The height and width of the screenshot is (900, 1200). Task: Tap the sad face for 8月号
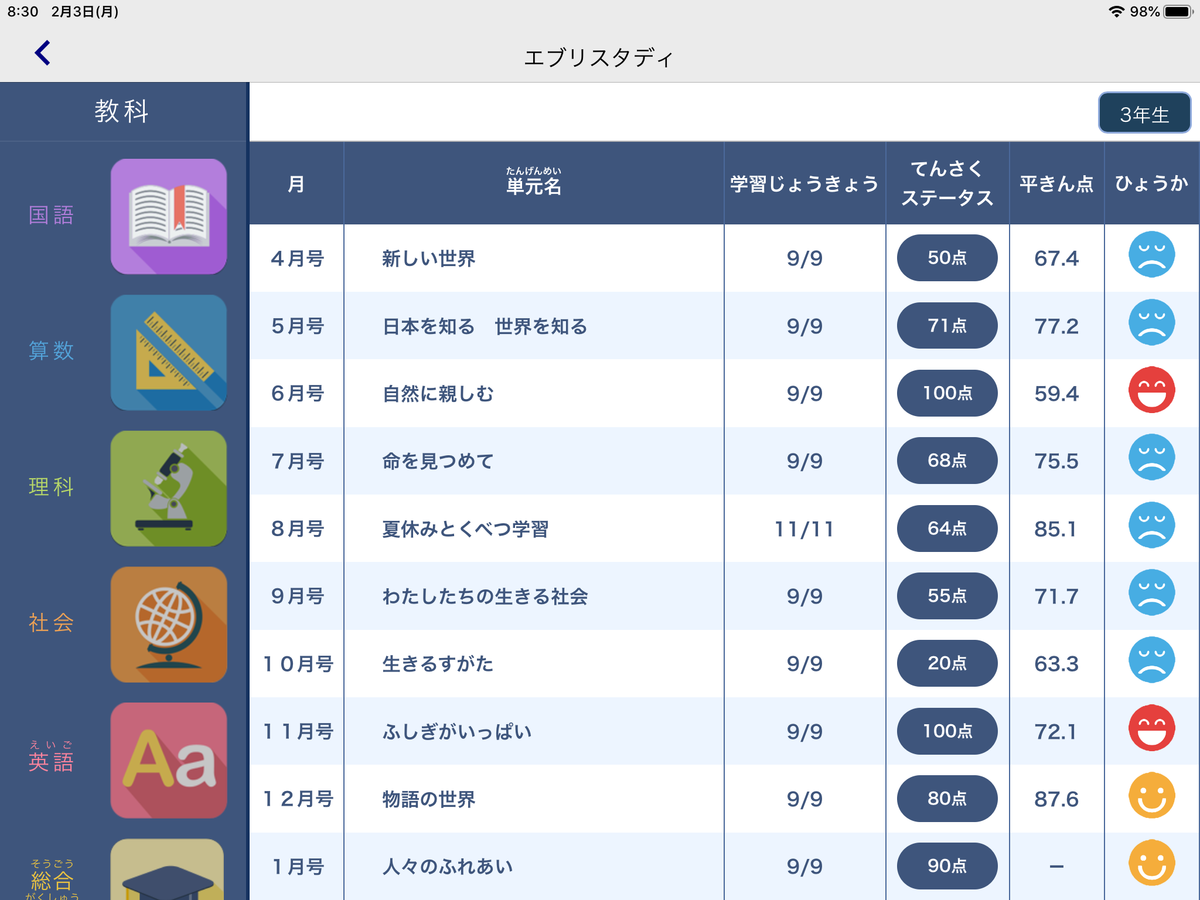1151,525
